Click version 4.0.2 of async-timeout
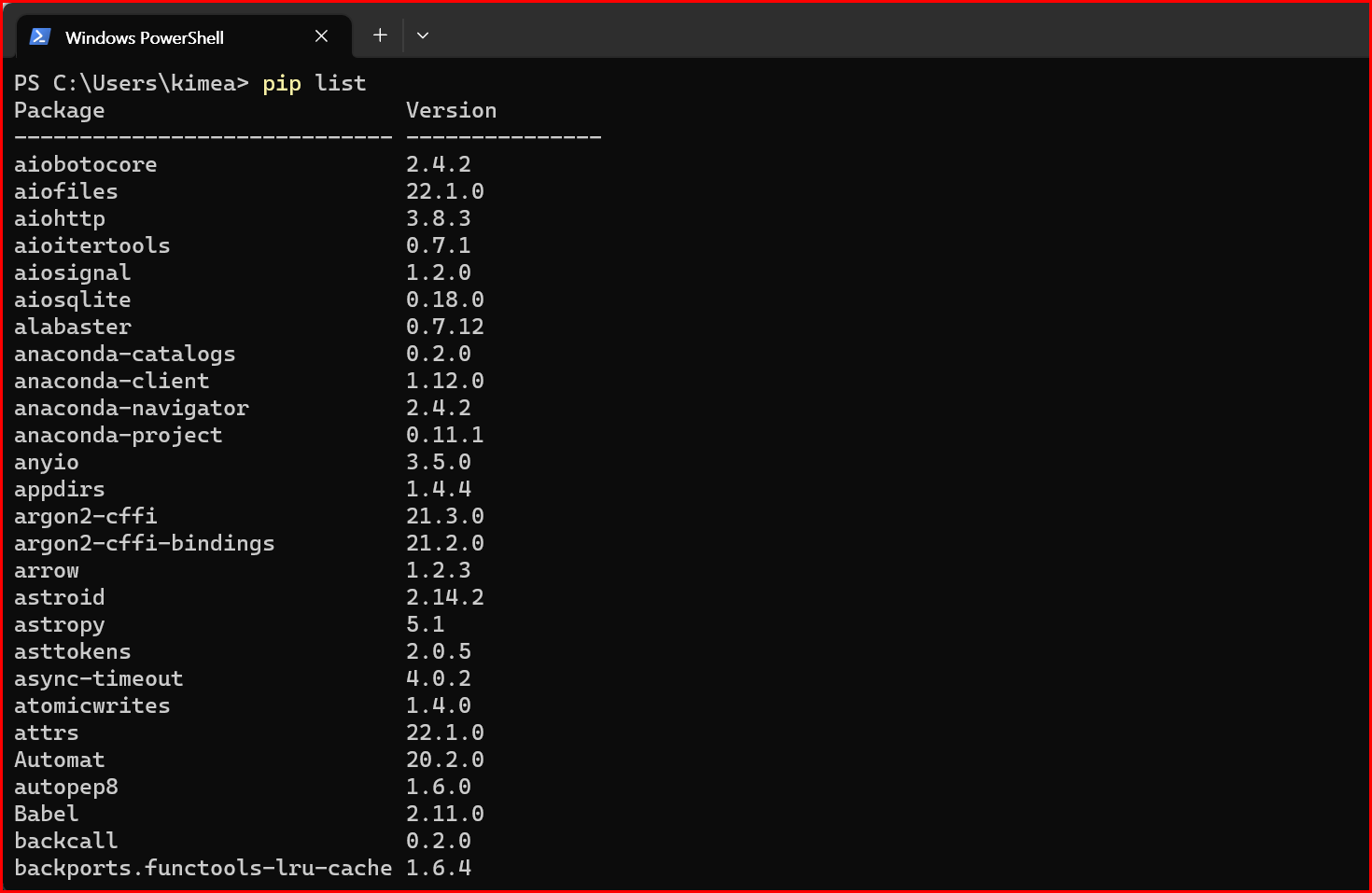 coord(438,678)
